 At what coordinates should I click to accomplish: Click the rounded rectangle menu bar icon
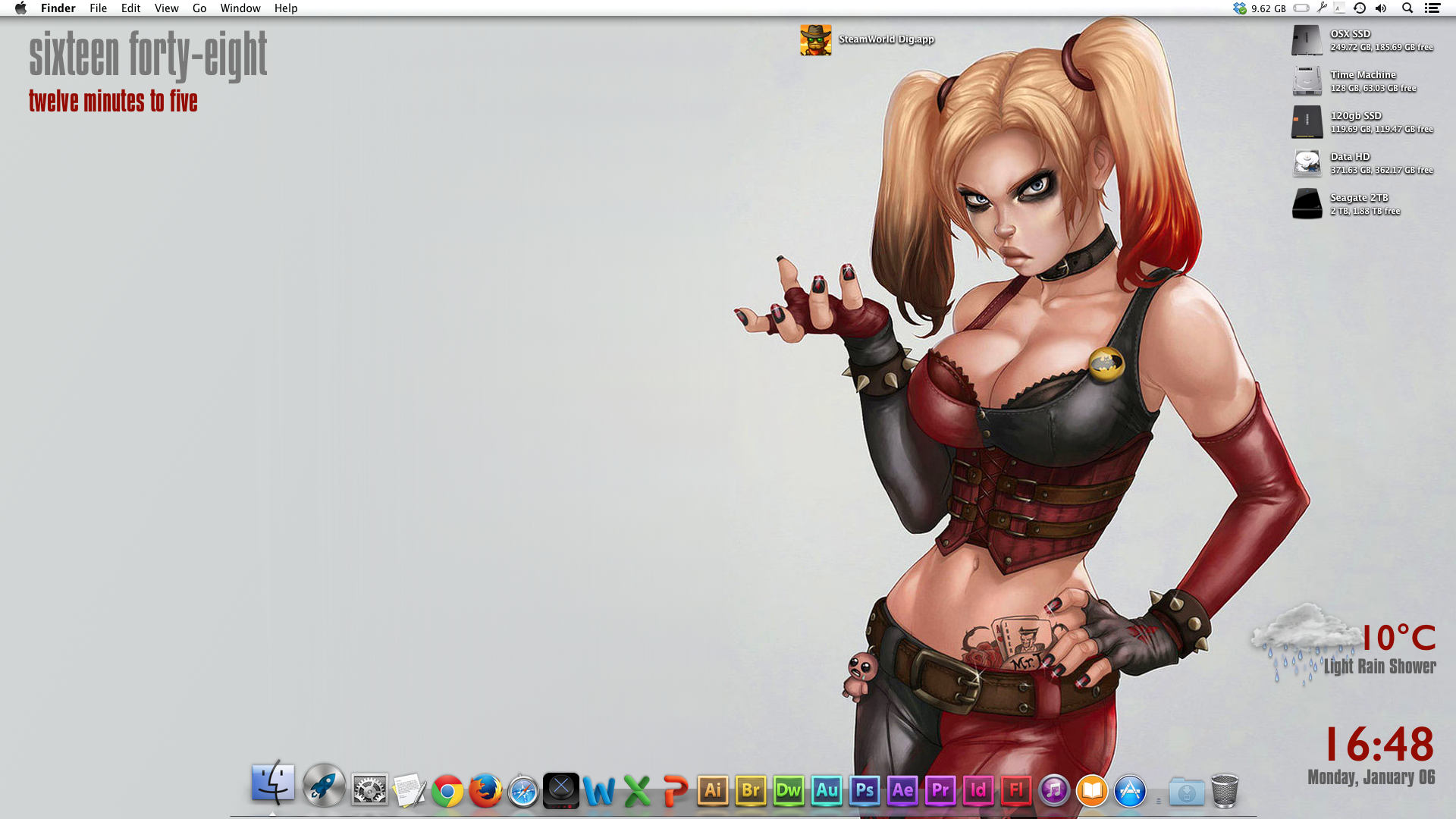pyautogui.click(x=1301, y=8)
